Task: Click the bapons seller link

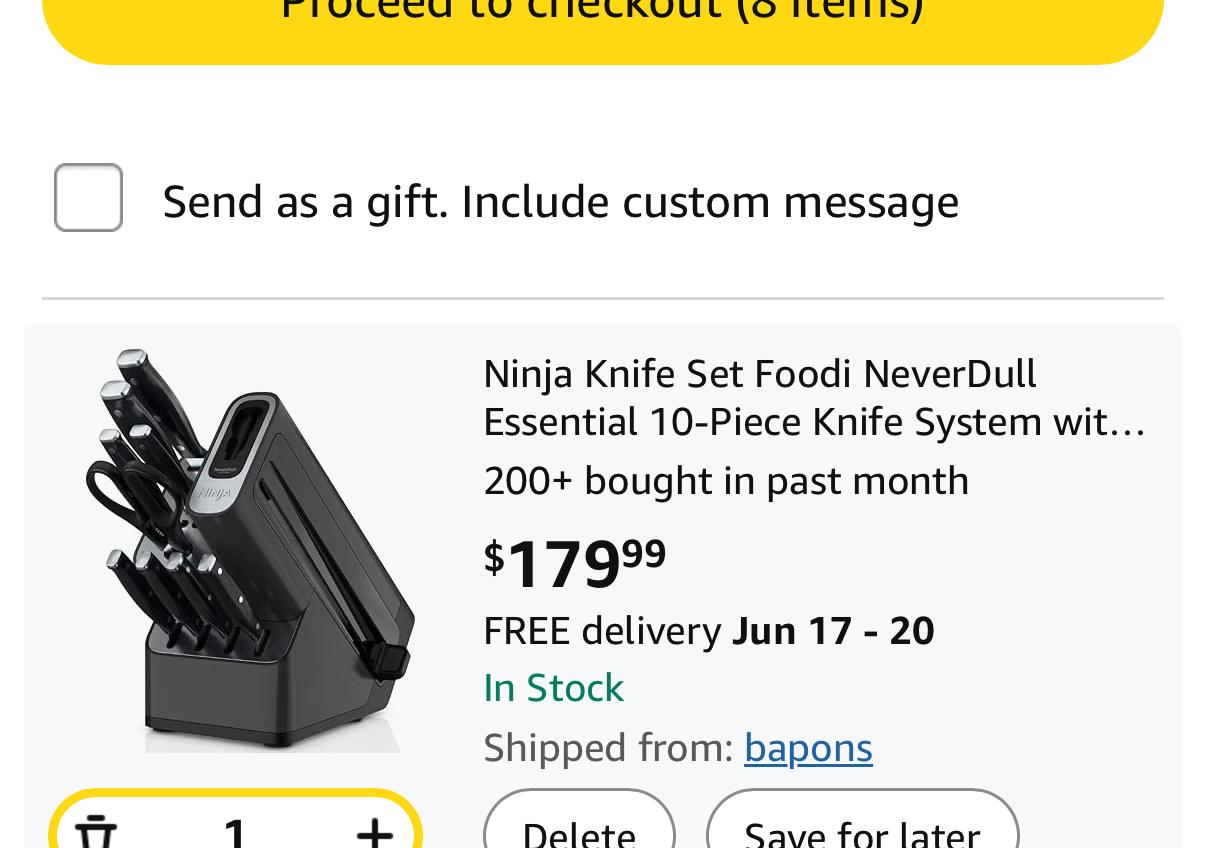Action: (x=808, y=748)
